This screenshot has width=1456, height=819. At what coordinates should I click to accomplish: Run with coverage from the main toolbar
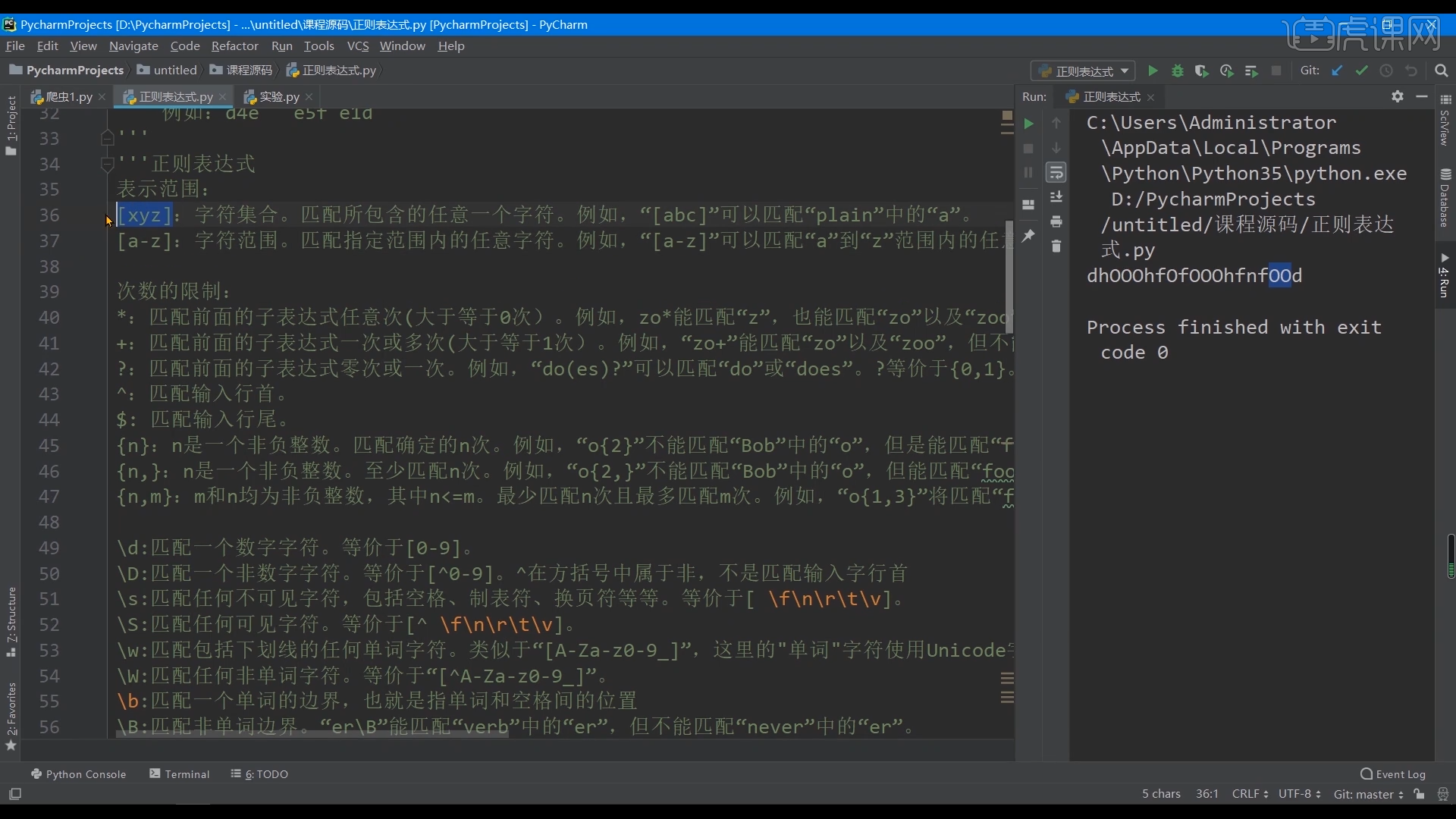(x=1202, y=71)
